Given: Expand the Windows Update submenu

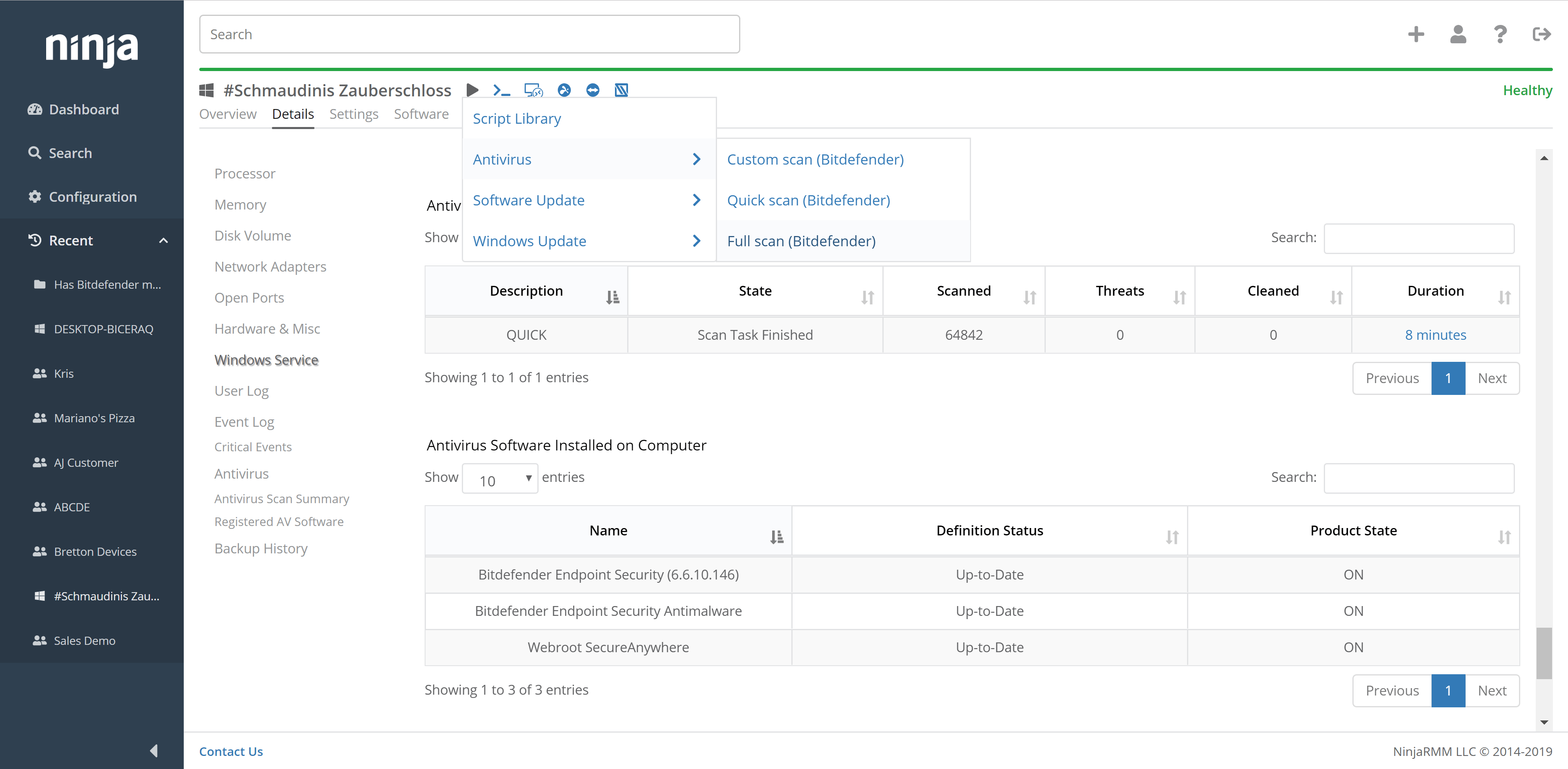Looking at the screenshot, I should [x=529, y=241].
